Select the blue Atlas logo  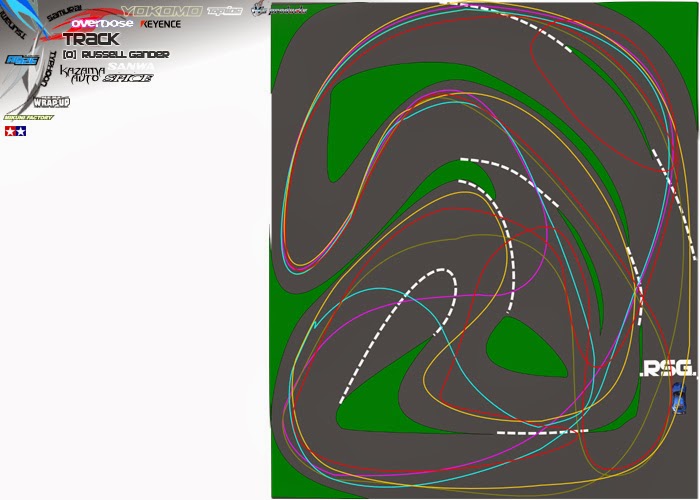tap(22, 60)
